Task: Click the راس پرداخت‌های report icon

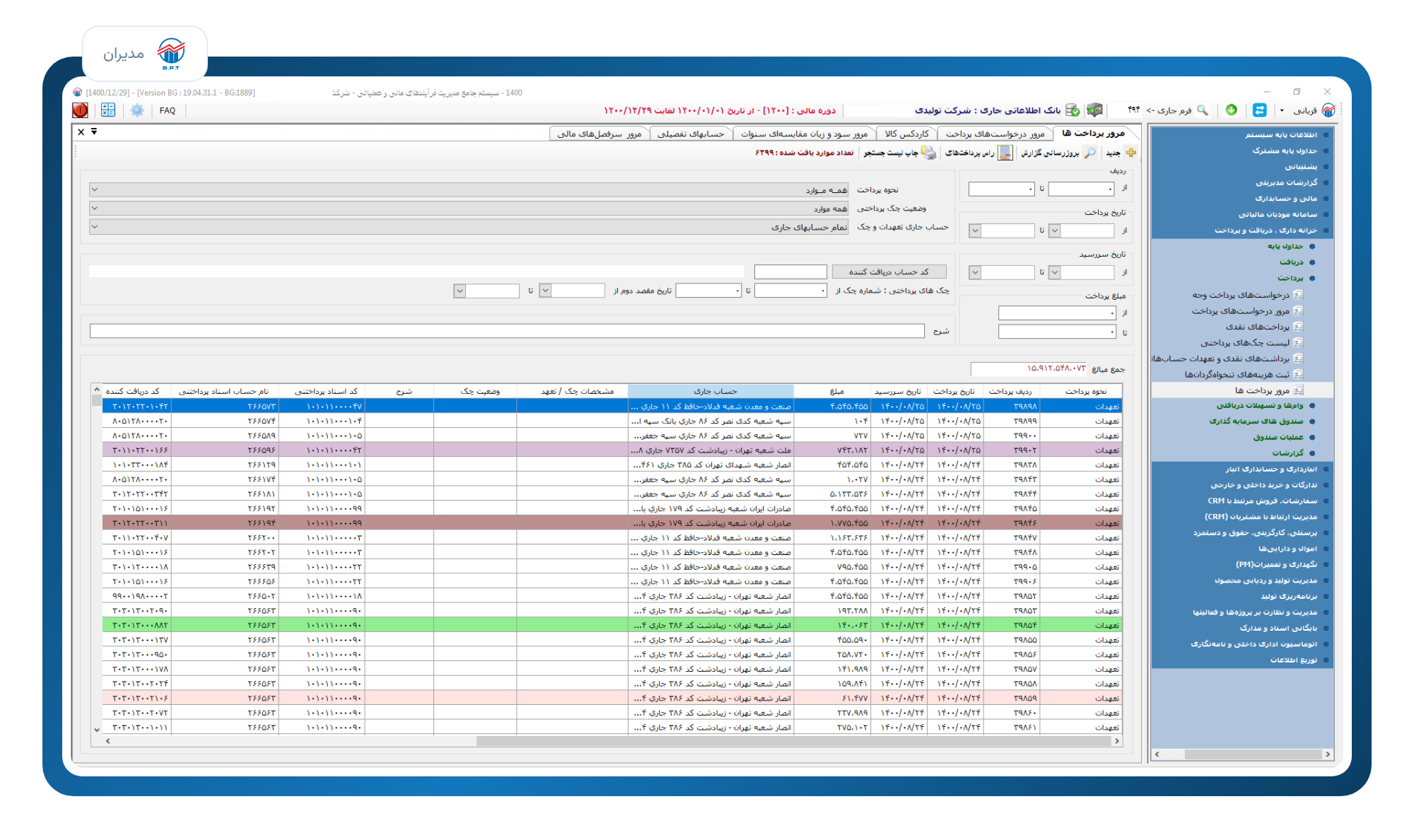Action: point(1005,153)
